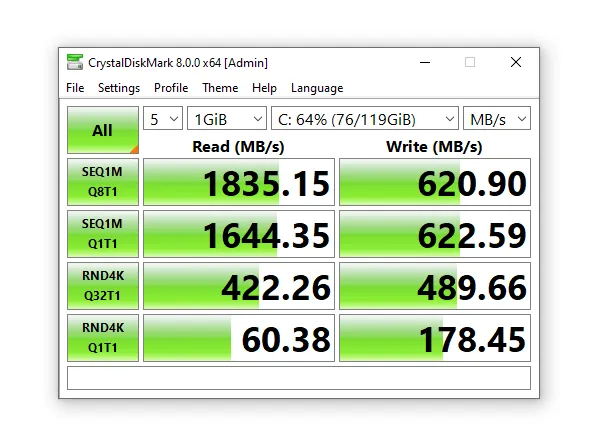Image resolution: width=591 pixels, height=445 pixels.
Task: Start the SEQ1M Q1T1 test
Action: 103,234
